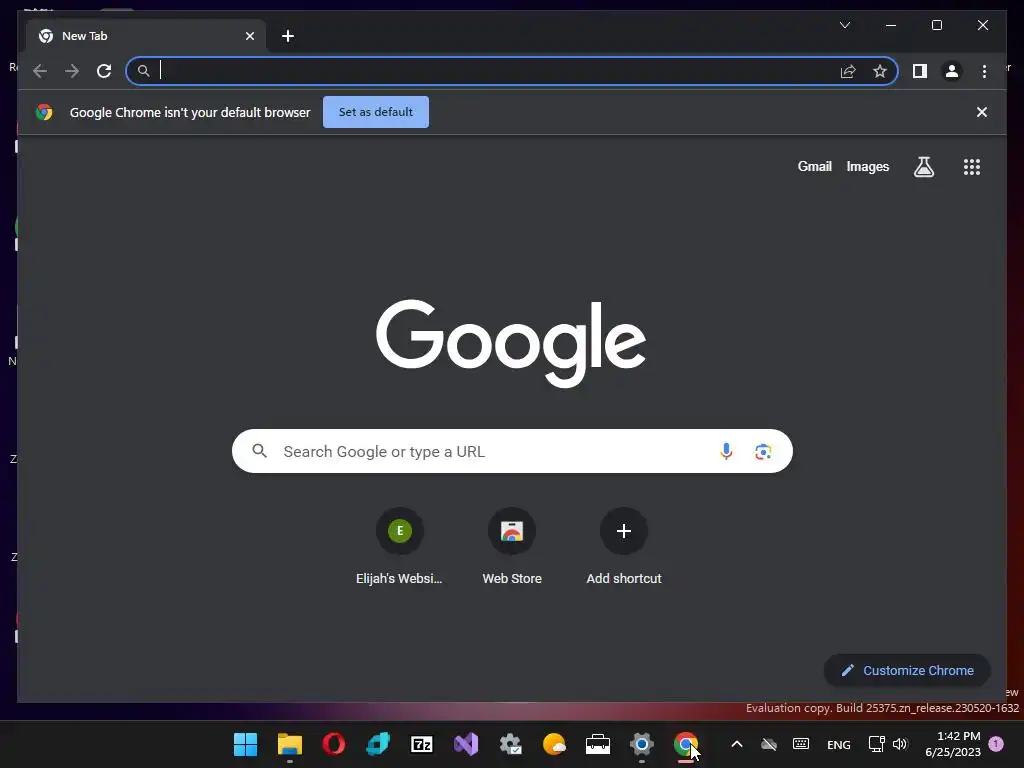This screenshot has width=1024, height=768.
Task: Click the Add shortcut plus tile
Action: pyautogui.click(x=624, y=547)
